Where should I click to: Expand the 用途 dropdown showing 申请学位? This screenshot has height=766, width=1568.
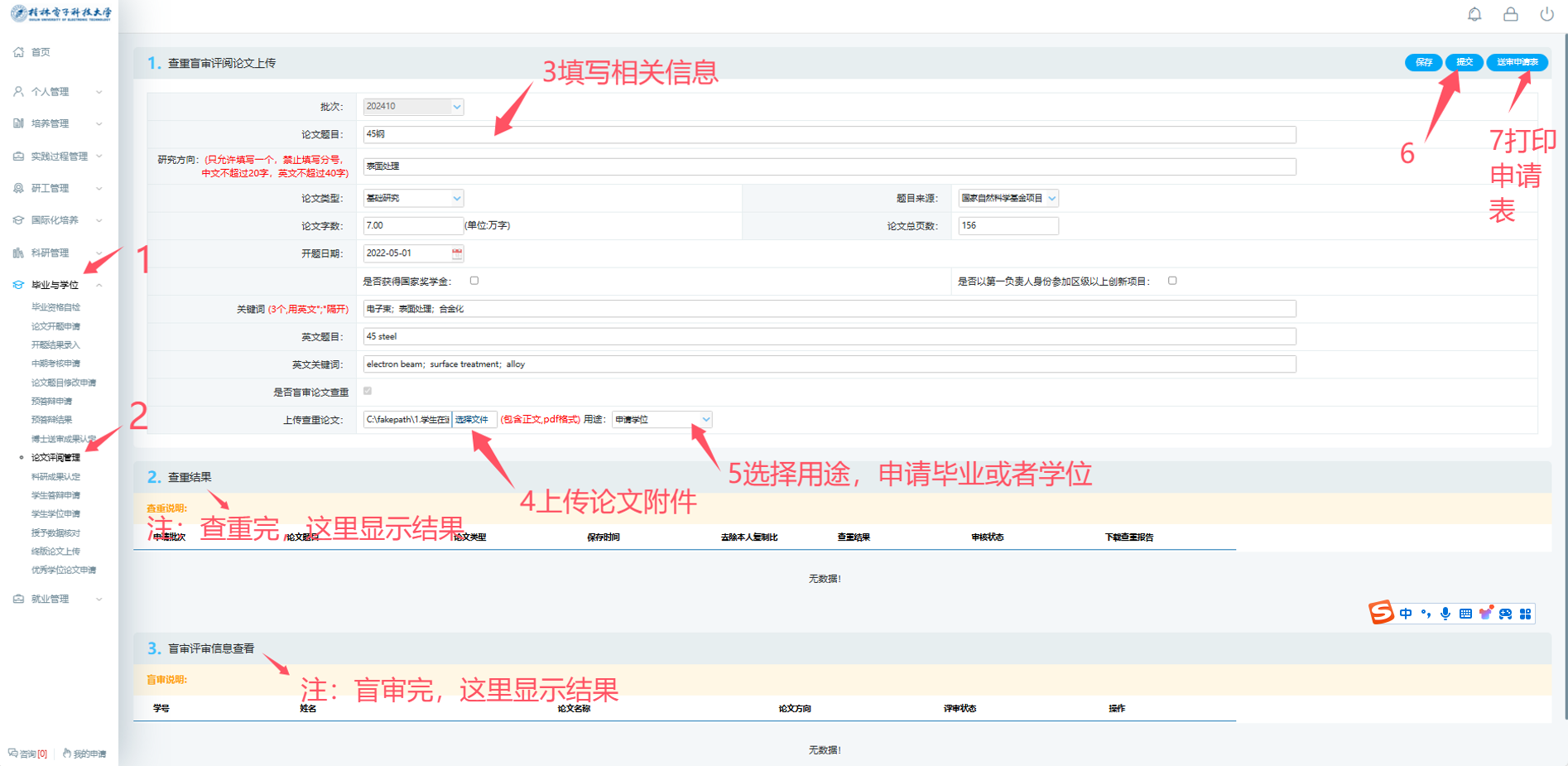[x=662, y=420]
